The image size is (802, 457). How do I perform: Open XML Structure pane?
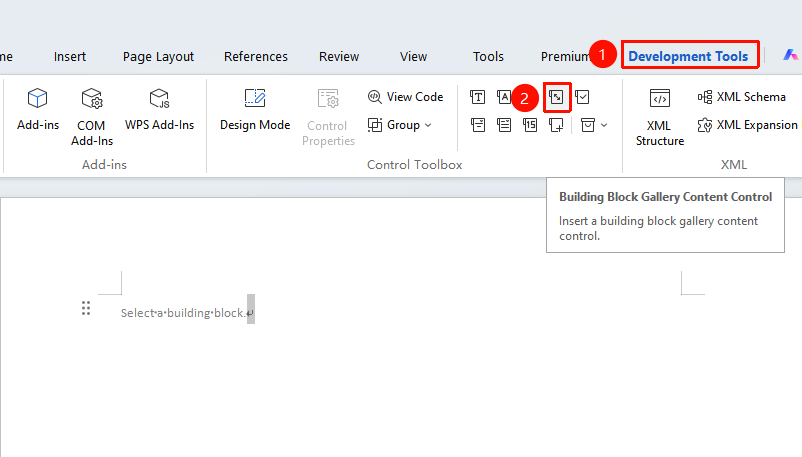(x=659, y=117)
